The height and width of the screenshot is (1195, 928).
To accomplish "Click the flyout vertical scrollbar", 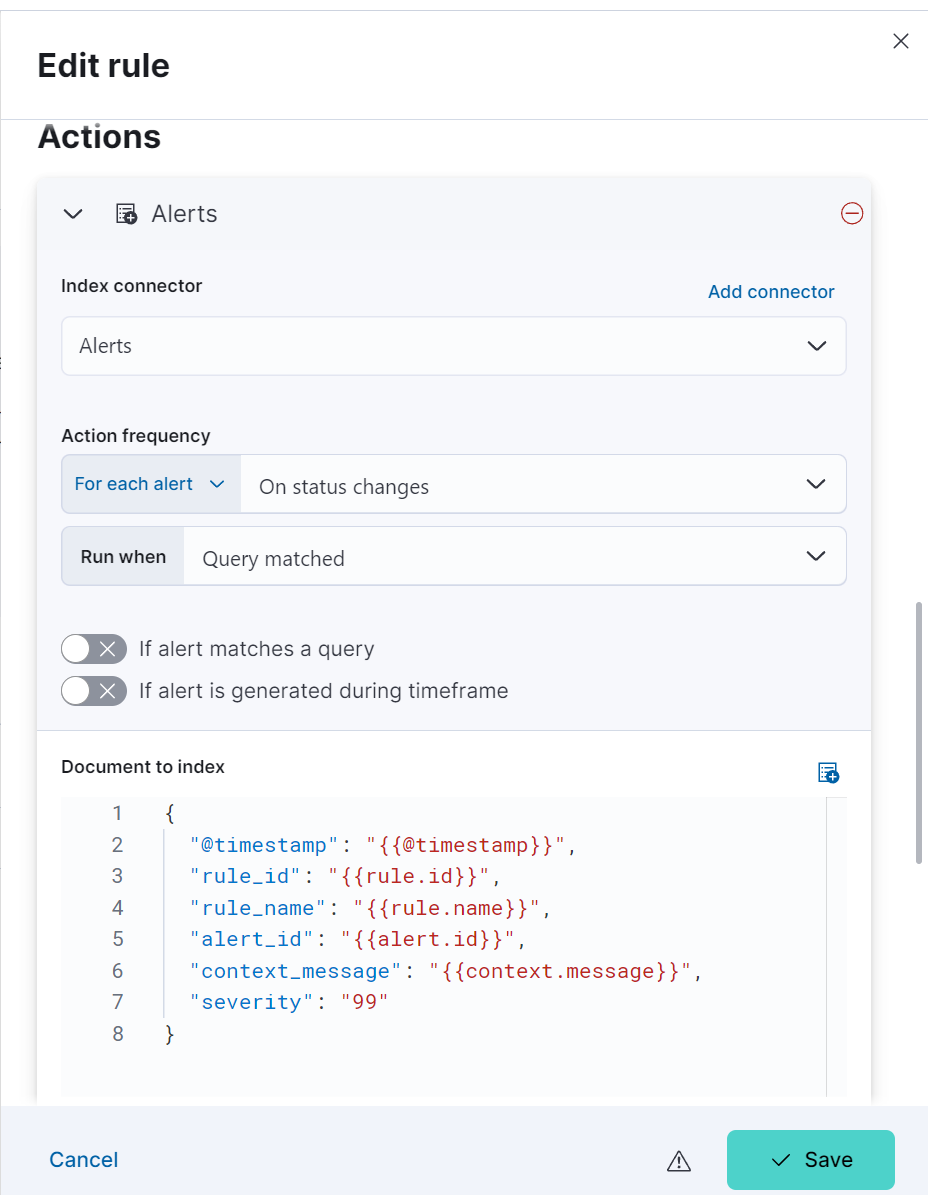I will point(919,732).
